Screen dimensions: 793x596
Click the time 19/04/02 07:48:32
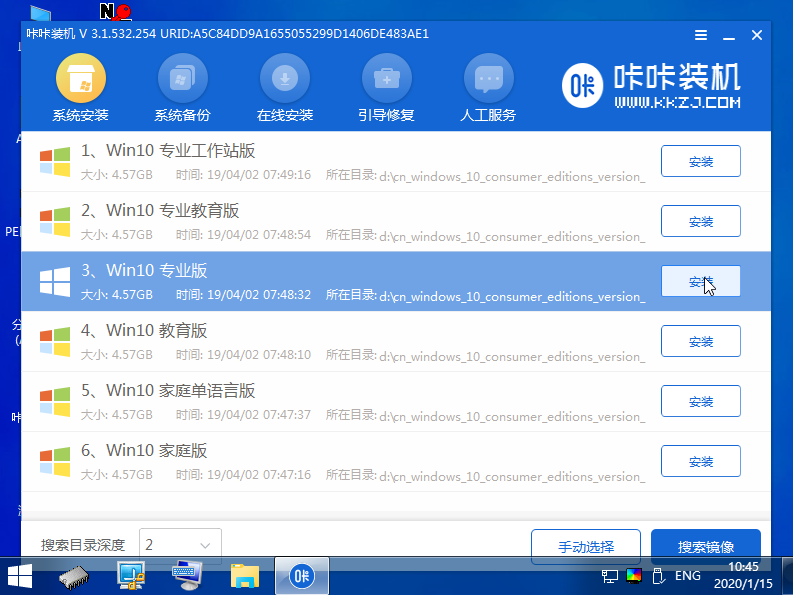click(259, 295)
